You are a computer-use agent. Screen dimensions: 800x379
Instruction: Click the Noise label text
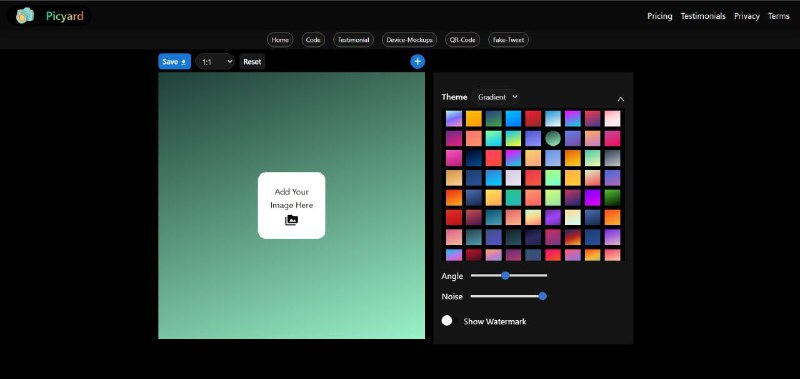click(452, 296)
